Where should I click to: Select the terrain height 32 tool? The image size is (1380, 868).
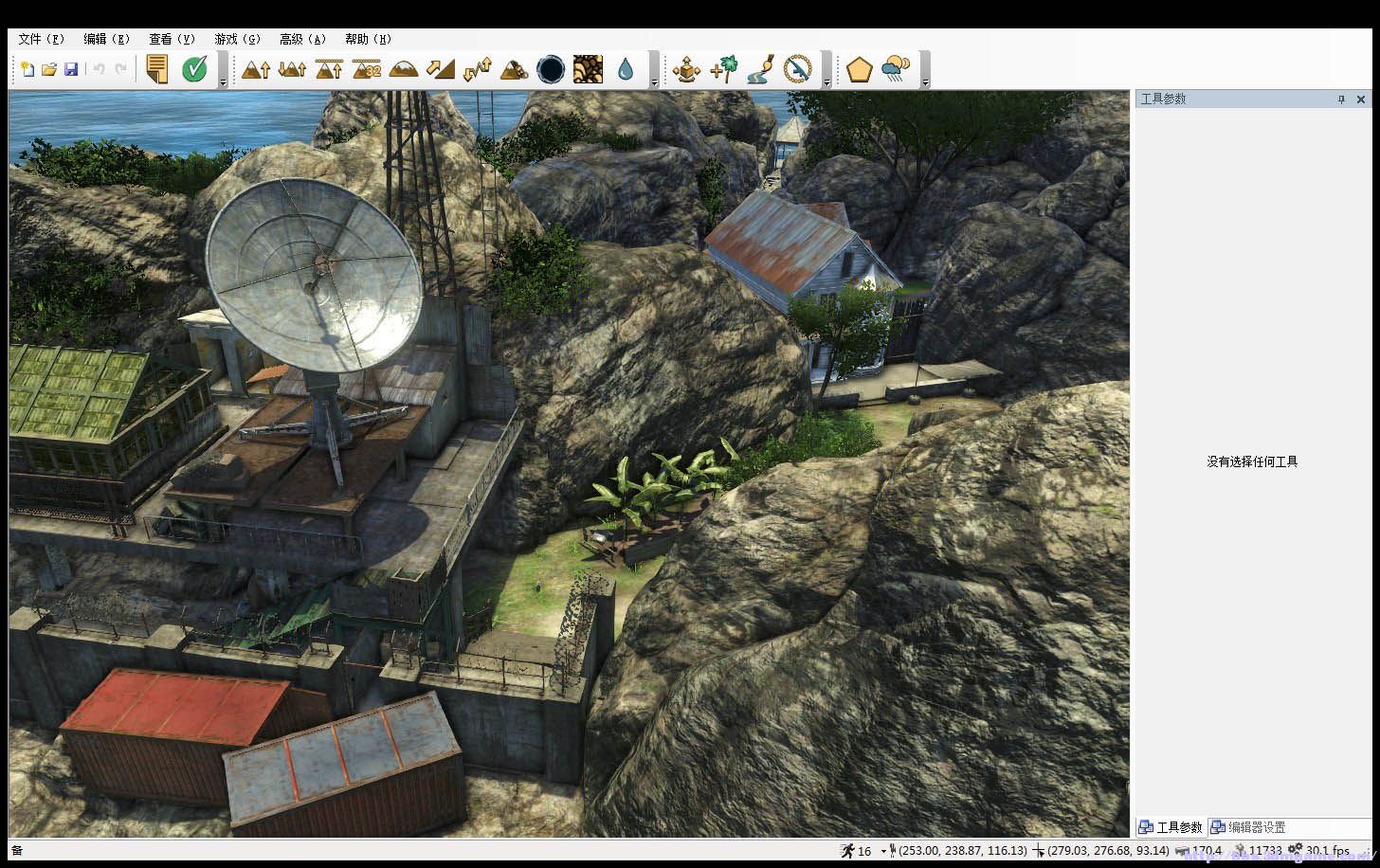pos(366,69)
